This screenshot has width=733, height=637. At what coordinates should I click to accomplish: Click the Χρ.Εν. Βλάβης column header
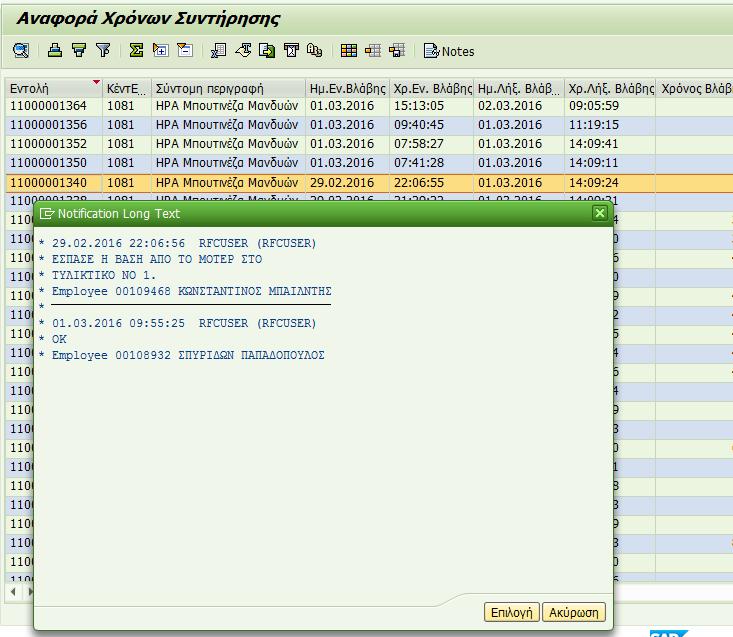tap(431, 88)
